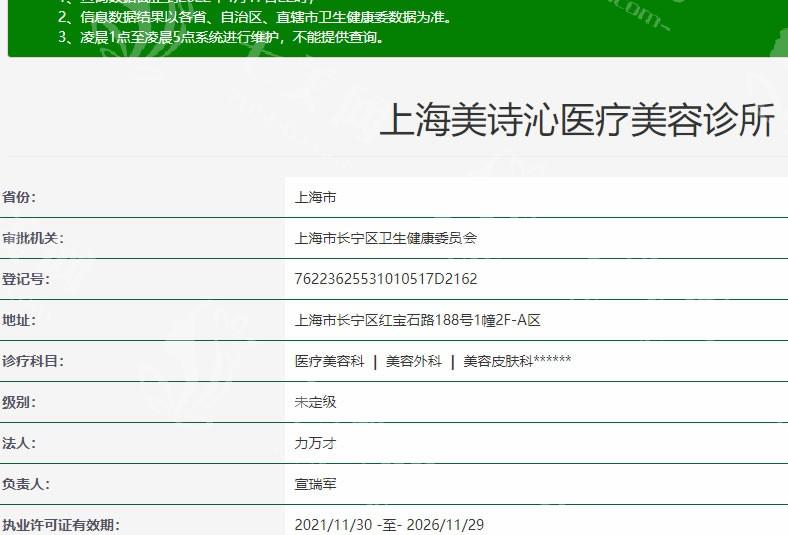Select the 审批机关 label
The width and height of the screenshot is (788, 535).
(33, 238)
